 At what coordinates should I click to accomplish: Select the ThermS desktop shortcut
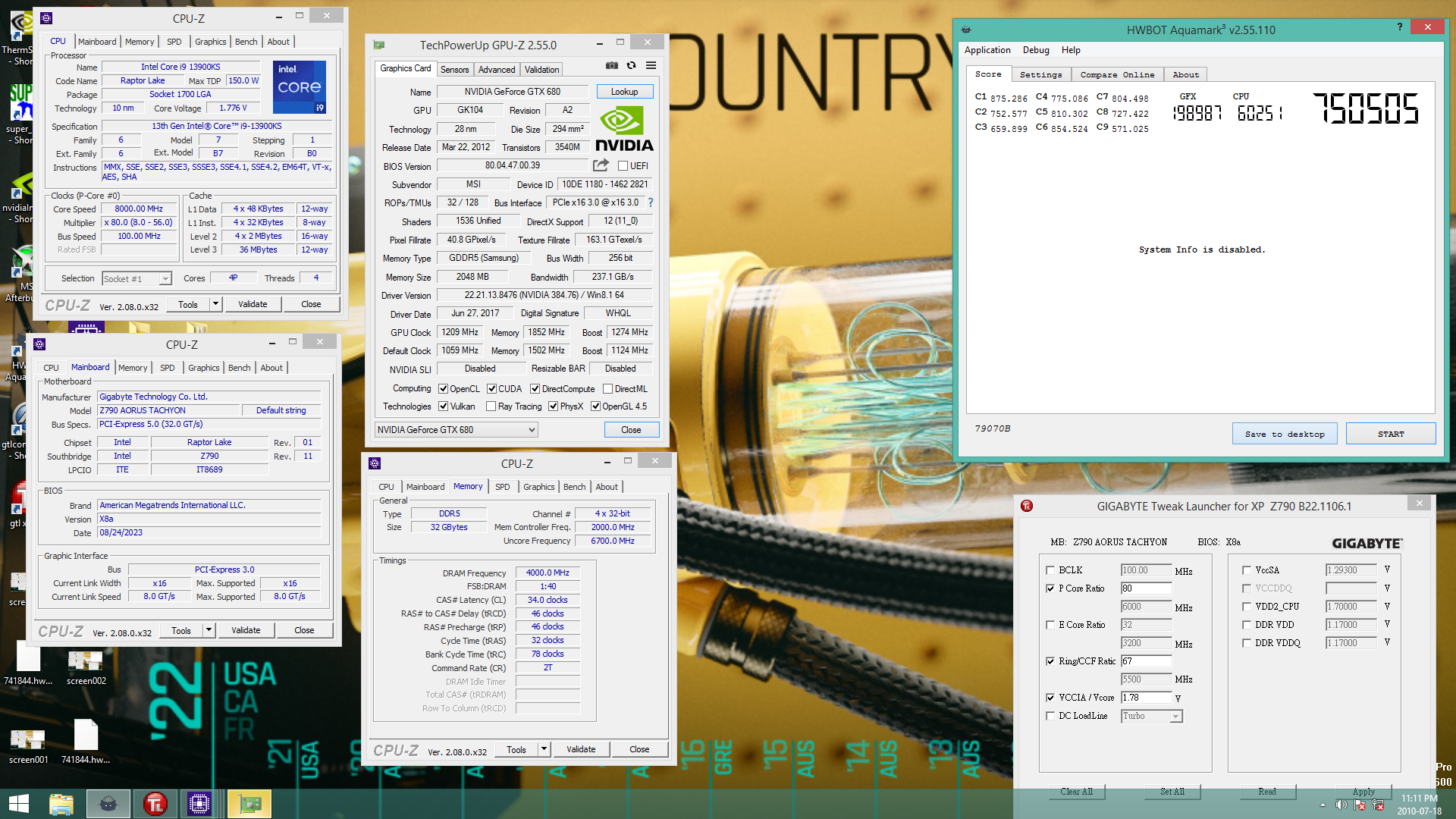18,38
